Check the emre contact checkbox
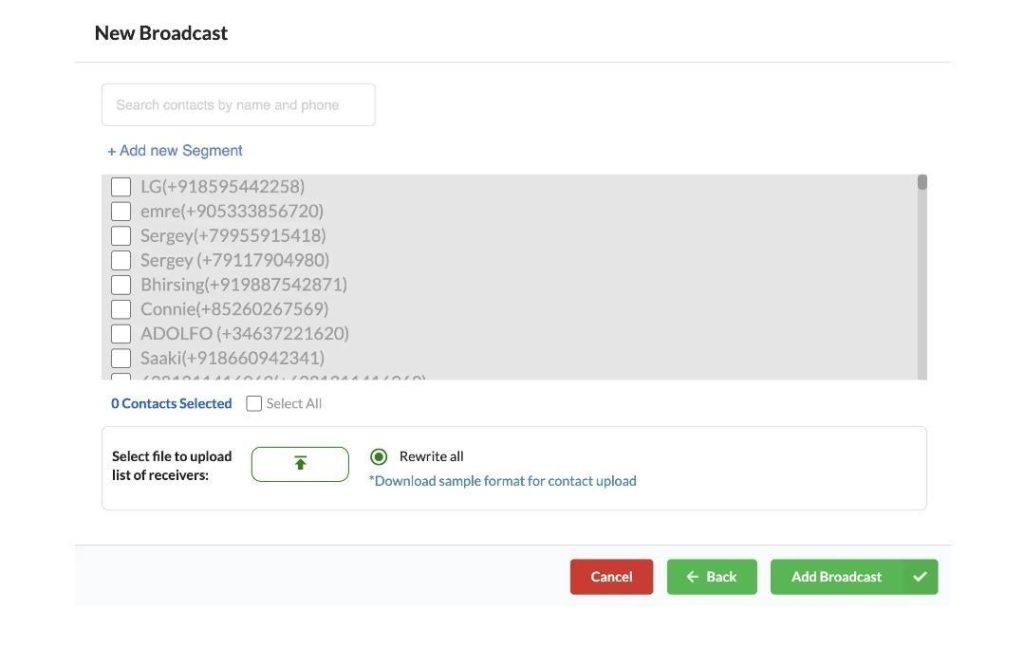The height and width of the screenshot is (648, 1024). (121, 211)
